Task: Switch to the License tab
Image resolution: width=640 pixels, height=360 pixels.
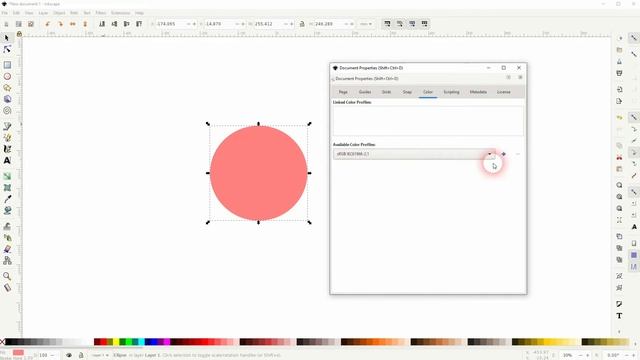Action: tap(504, 92)
